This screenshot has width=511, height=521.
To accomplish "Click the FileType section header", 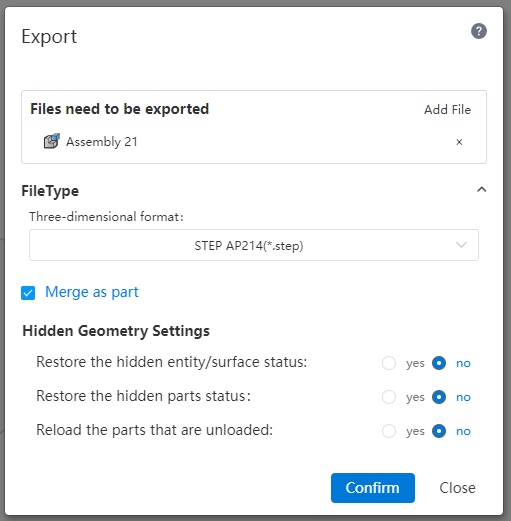I will click(50, 191).
